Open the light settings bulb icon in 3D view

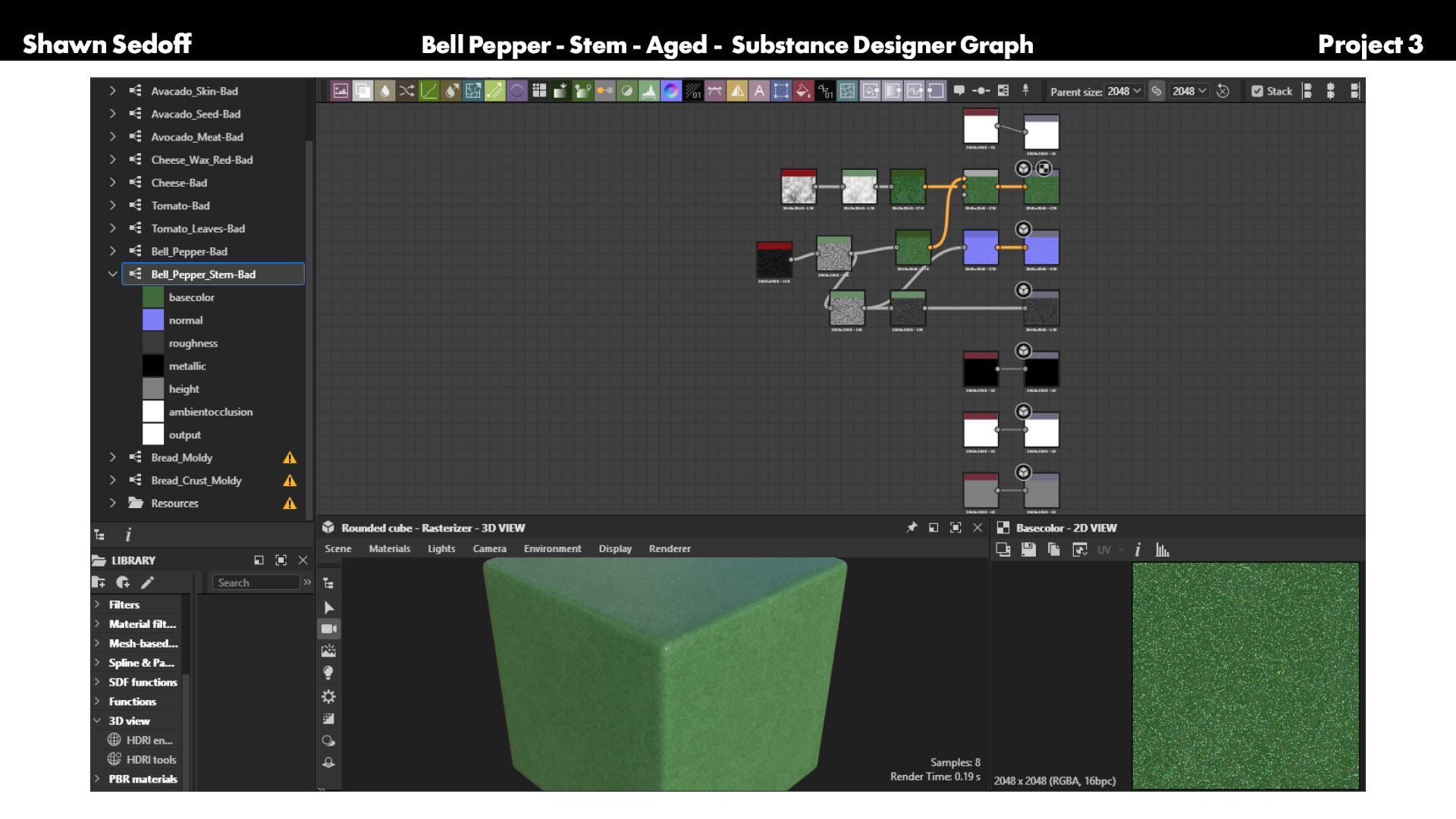[x=328, y=673]
